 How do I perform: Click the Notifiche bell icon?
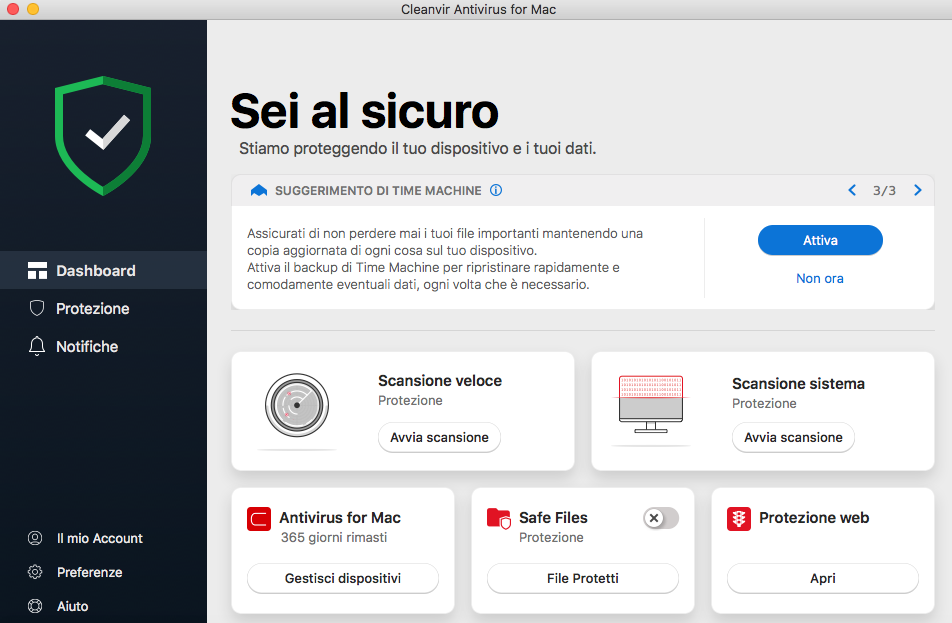(x=37, y=346)
